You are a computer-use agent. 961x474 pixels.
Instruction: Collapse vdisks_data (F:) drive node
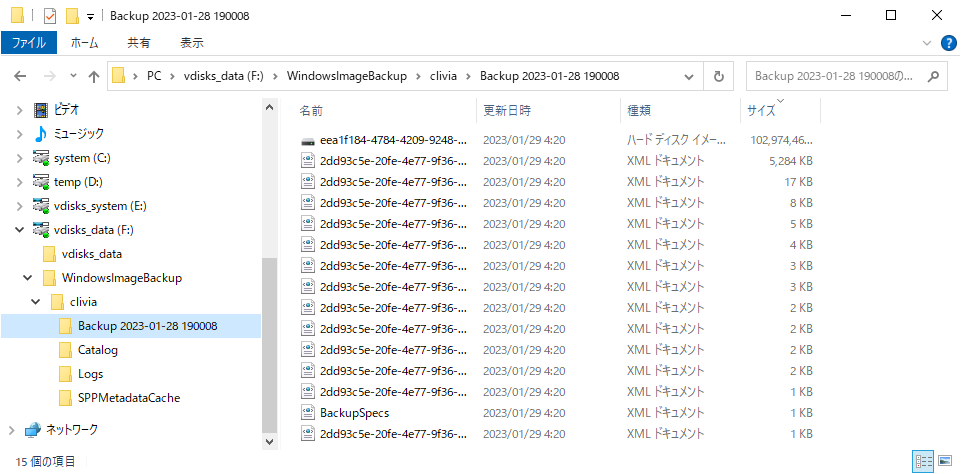click(20, 230)
